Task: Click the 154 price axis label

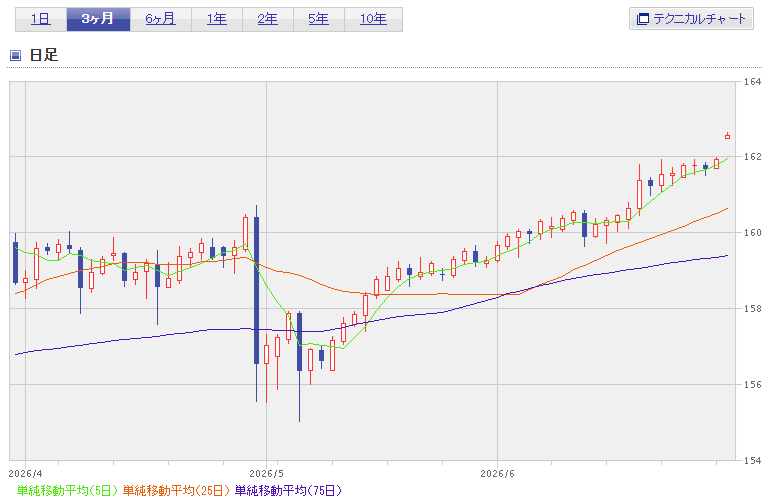Action: (752, 461)
